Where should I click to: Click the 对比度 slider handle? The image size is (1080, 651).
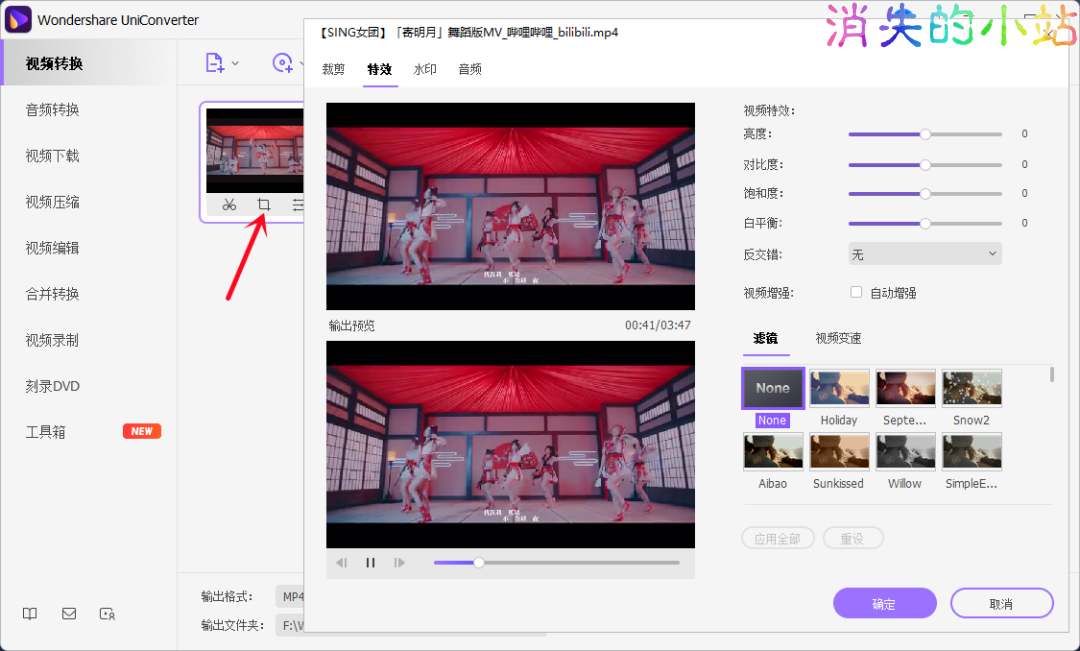(x=925, y=165)
